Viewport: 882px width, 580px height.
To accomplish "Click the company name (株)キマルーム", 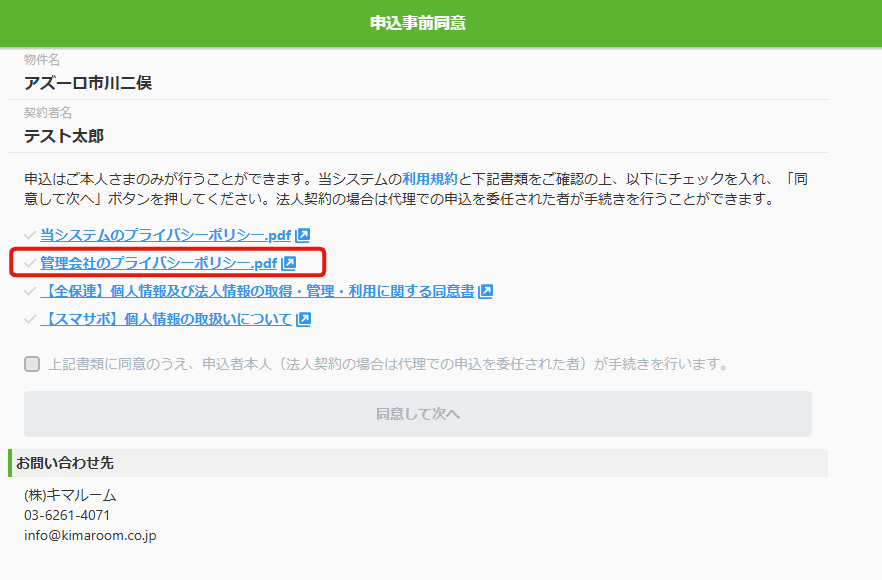I will [x=70, y=496].
